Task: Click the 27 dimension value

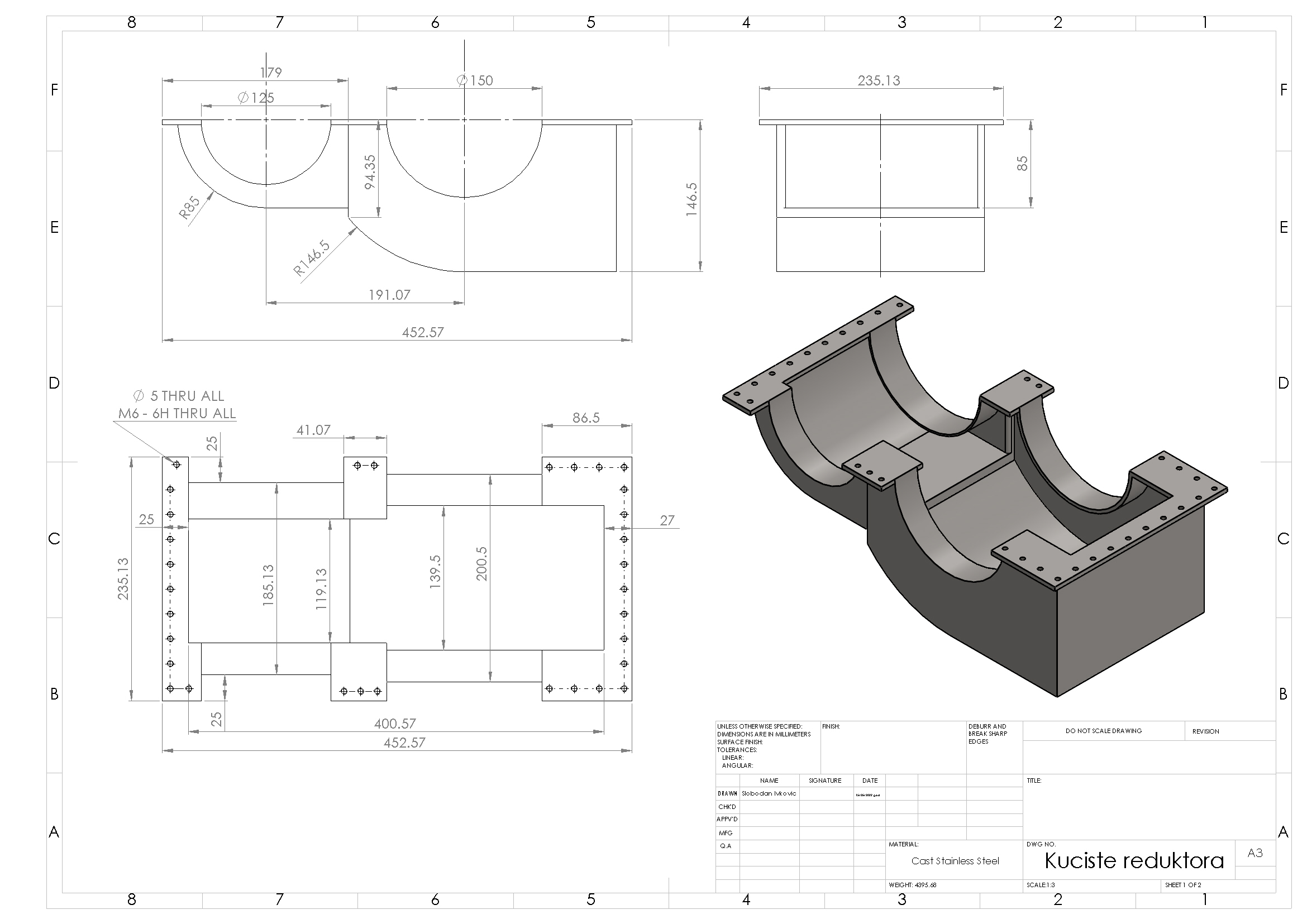Action: click(667, 520)
